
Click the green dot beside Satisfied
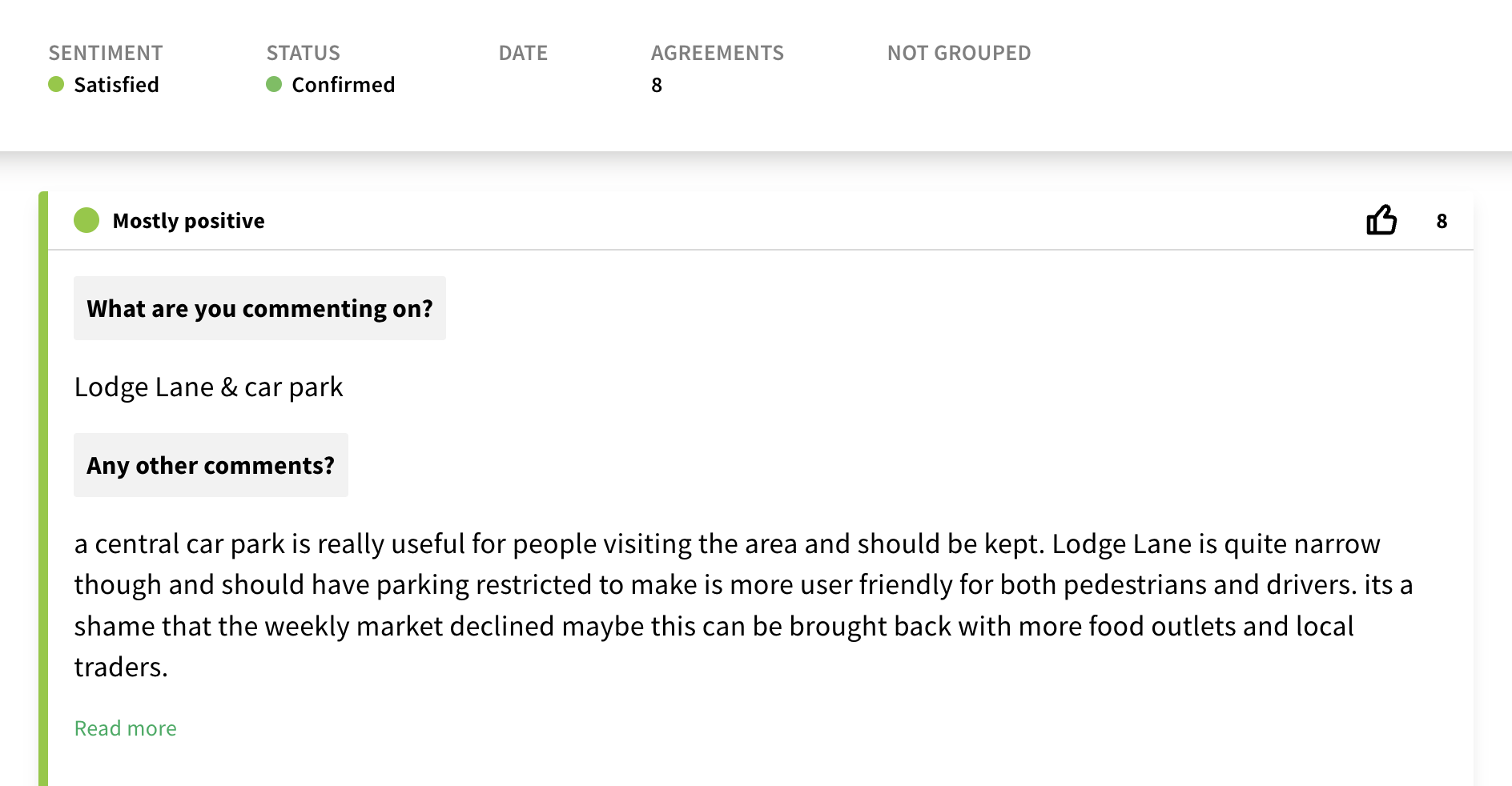coord(56,84)
